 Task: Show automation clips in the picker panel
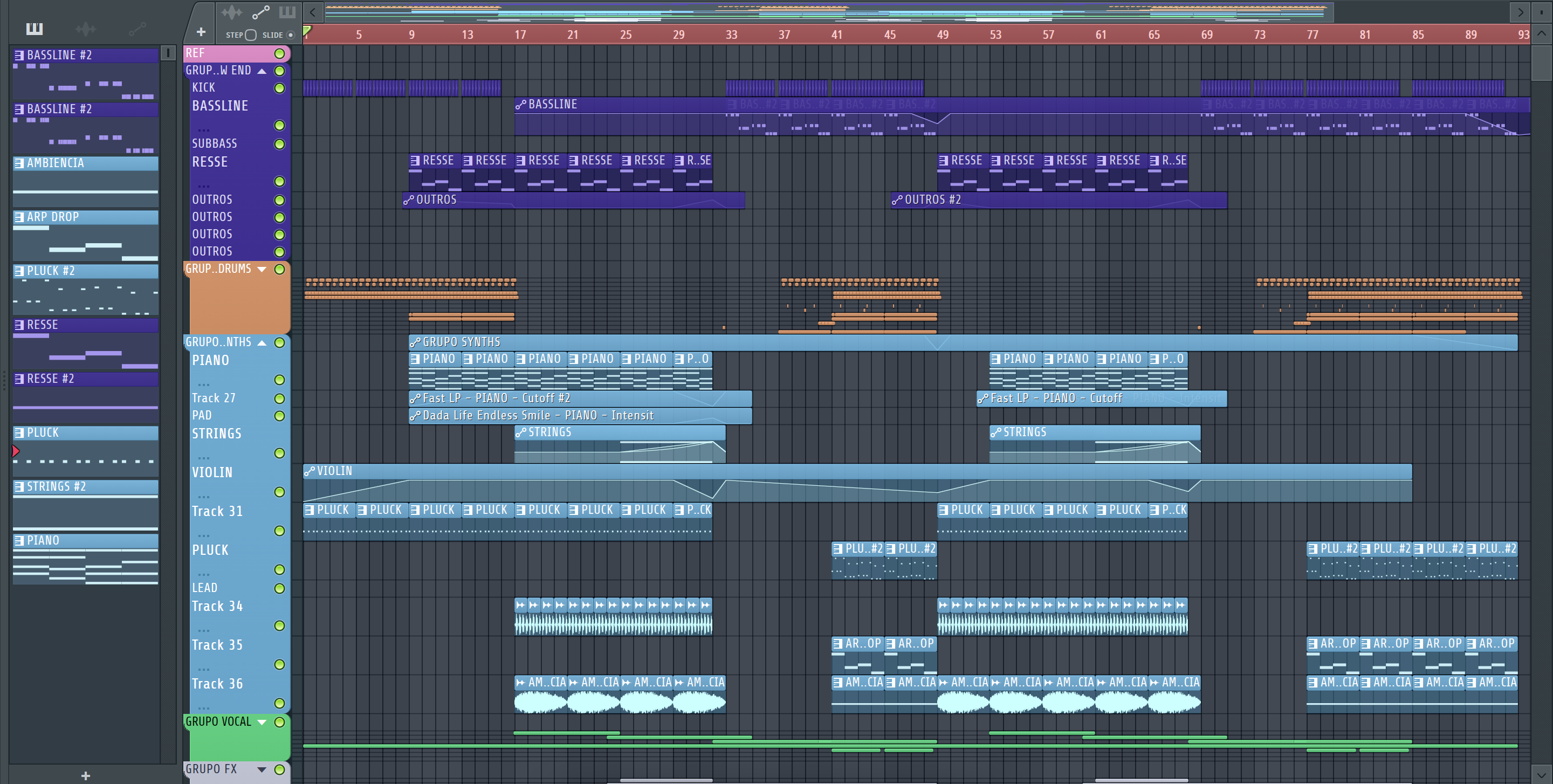pyautogui.click(x=138, y=29)
